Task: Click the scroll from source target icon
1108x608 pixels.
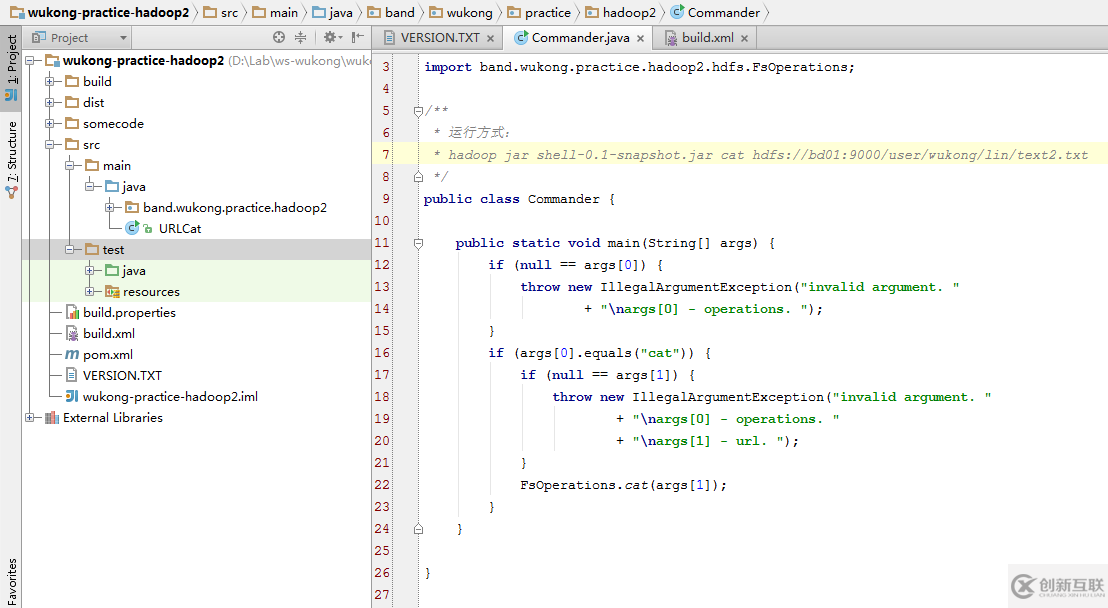Action: tap(279, 38)
